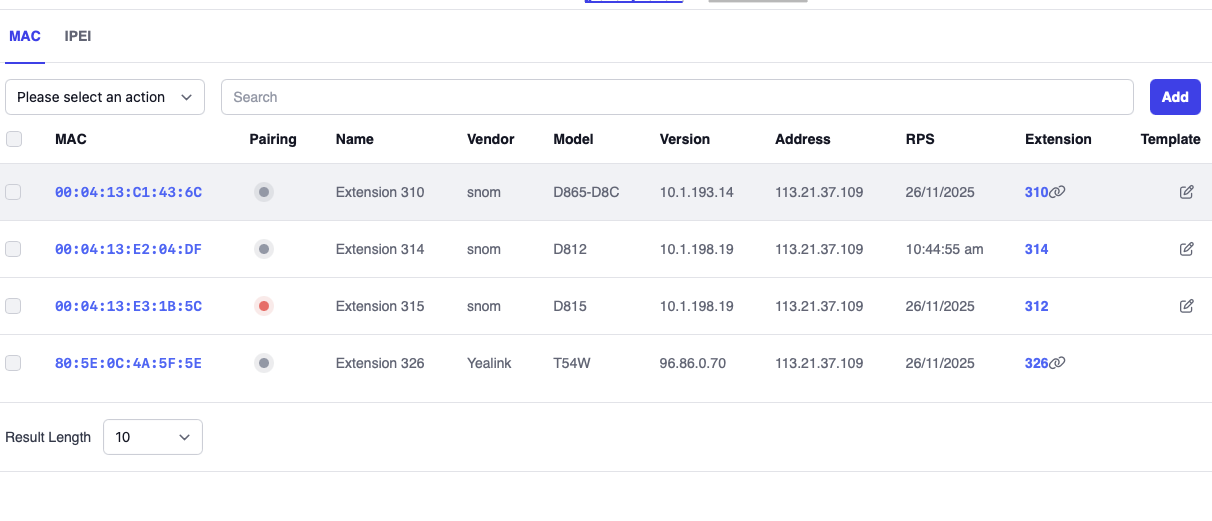Select checkbox for MAC 80:5E:0C:4A:5F:5E row

coord(14,363)
